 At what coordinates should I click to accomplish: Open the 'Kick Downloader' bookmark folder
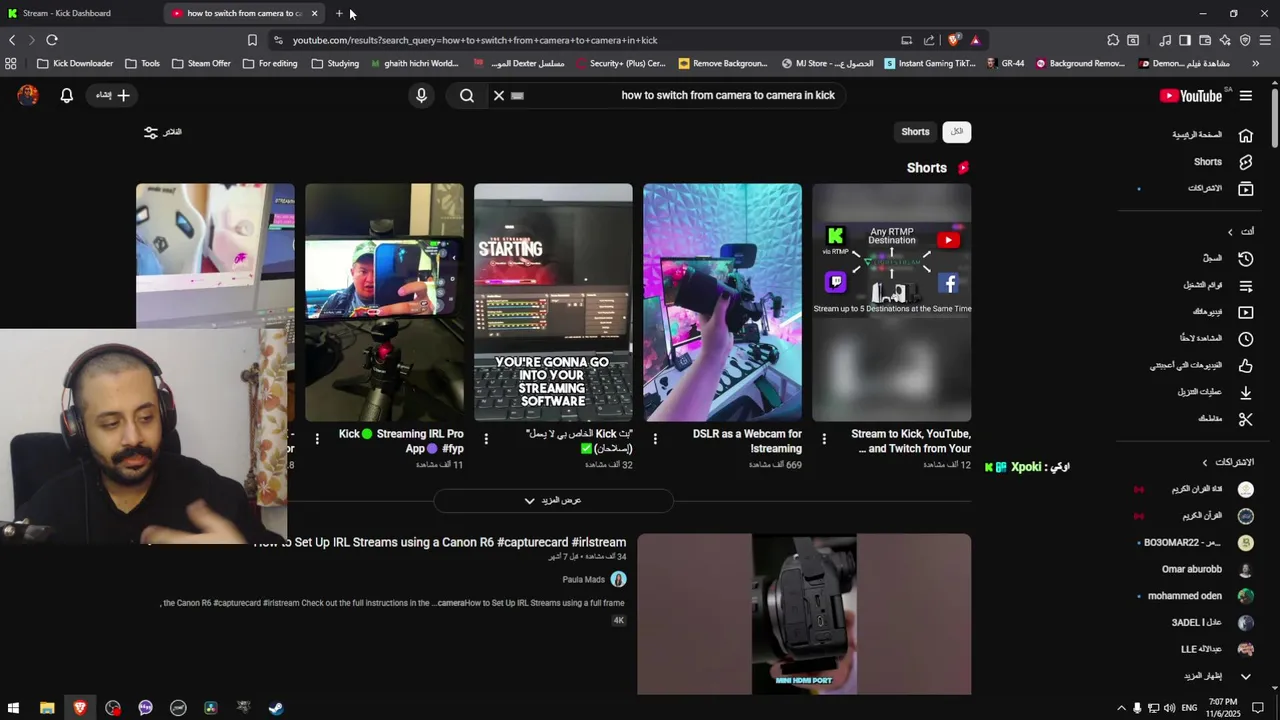pos(75,63)
